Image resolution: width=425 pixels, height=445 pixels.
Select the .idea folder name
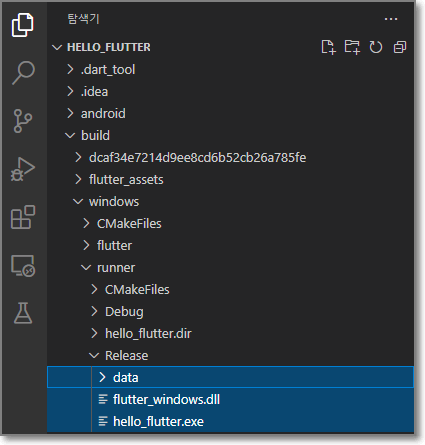[x=94, y=92]
